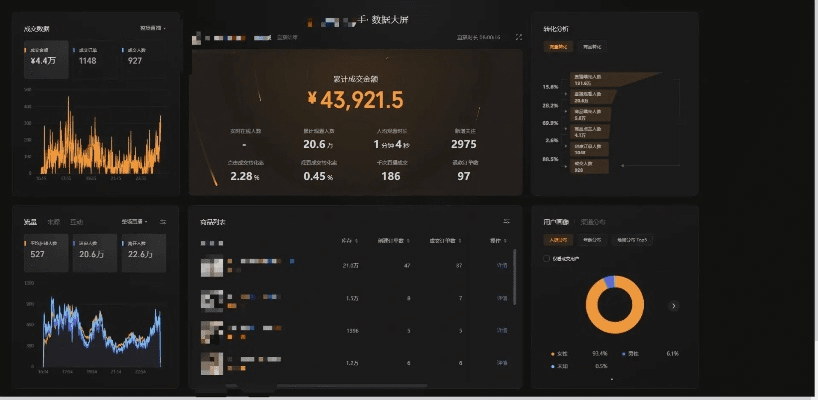This screenshot has width=818, height=400.
Task: Click the orange 女性 legend marker
Action: (x=551, y=353)
